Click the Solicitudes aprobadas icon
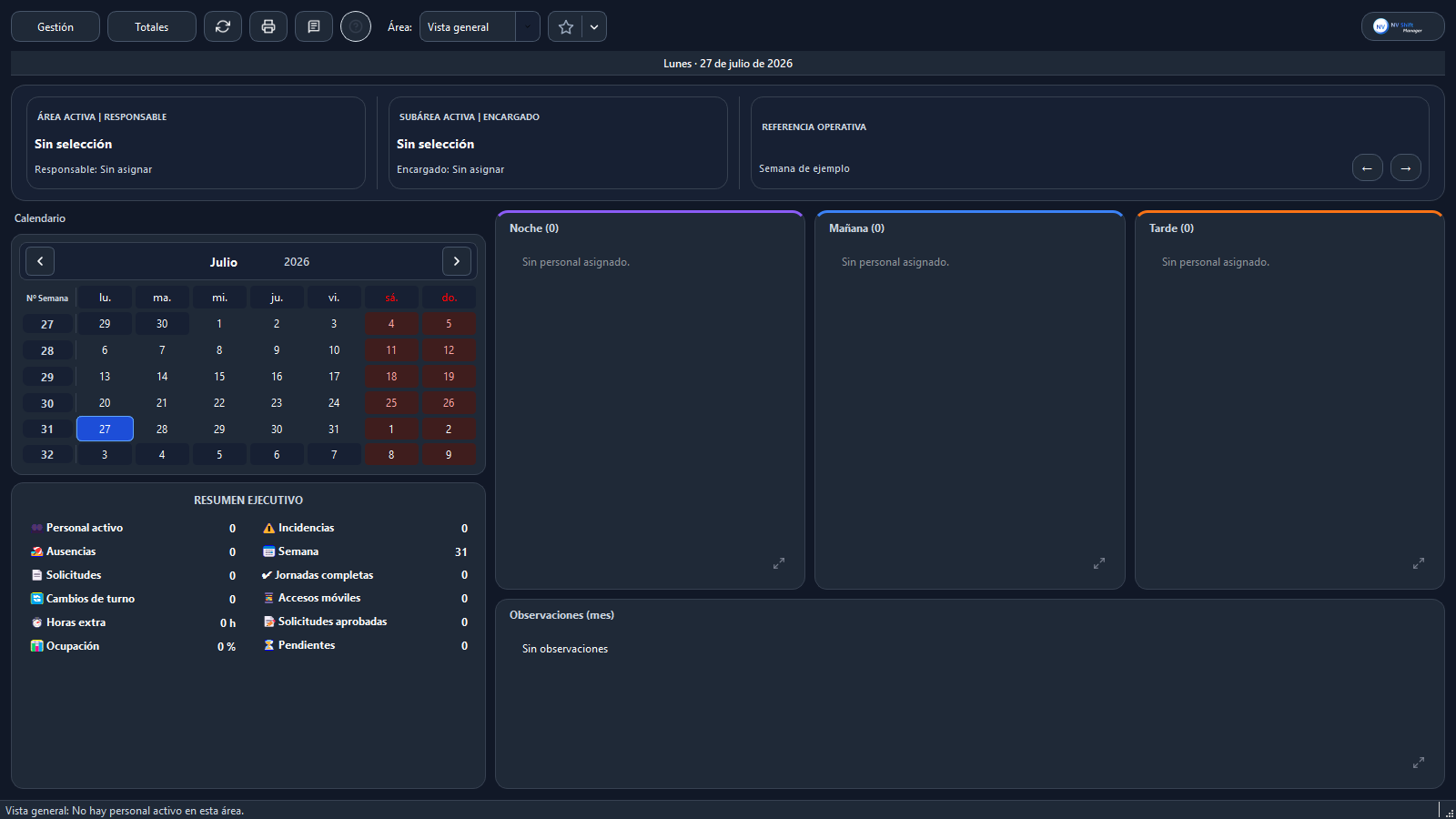This screenshot has width=1456, height=819. (x=269, y=622)
